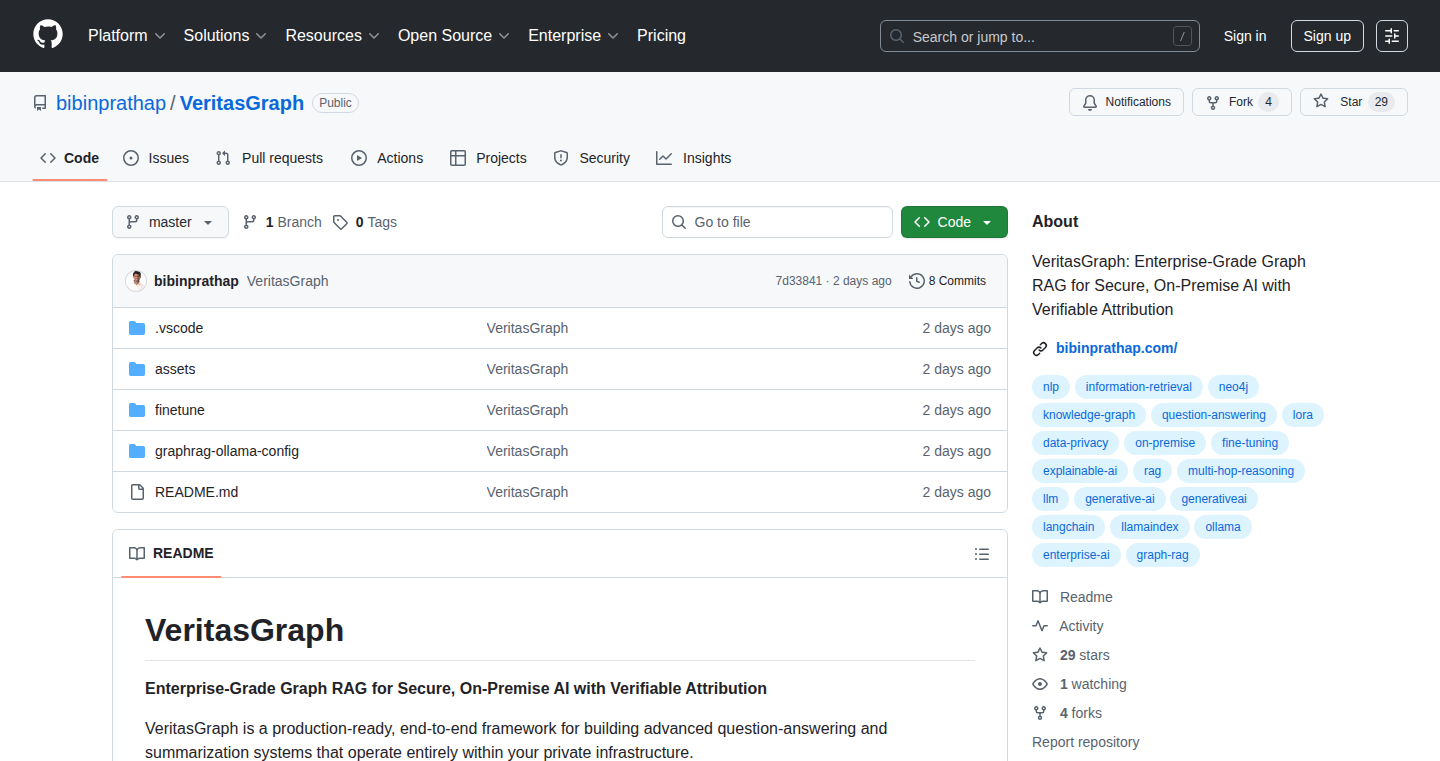Select the lora topic tag
The width and height of the screenshot is (1440, 761).
1303,415
